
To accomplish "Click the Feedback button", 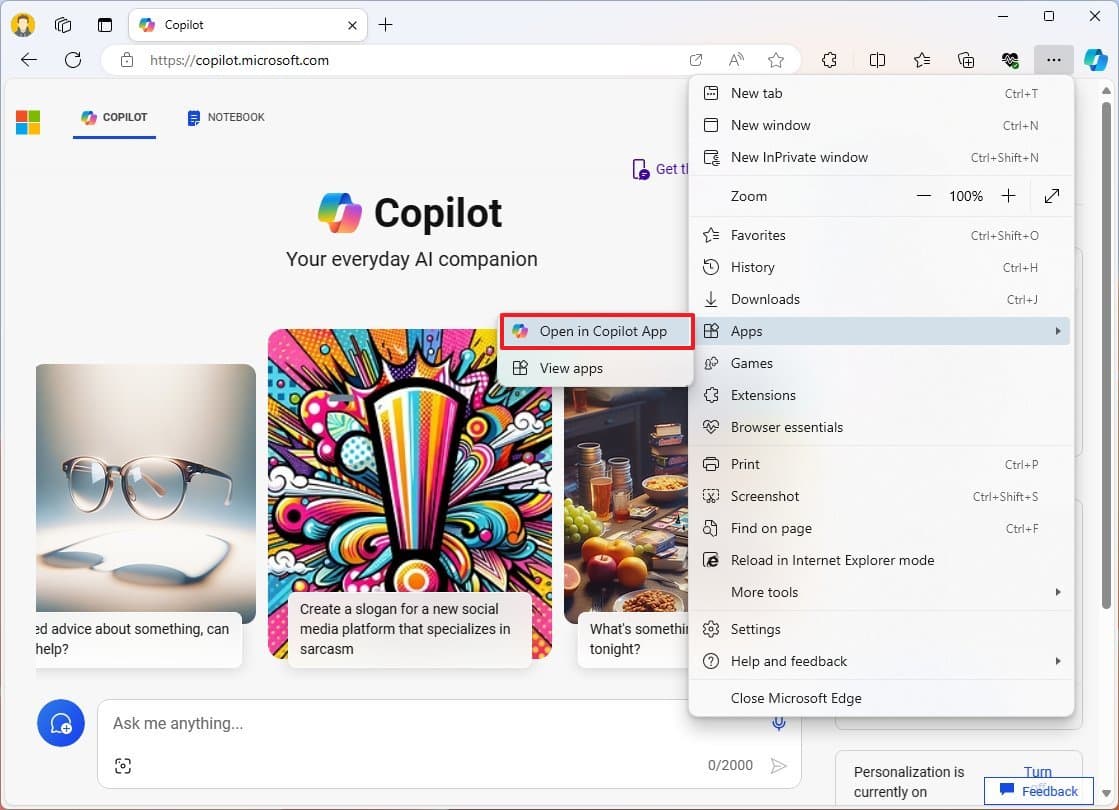I will (1039, 790).
